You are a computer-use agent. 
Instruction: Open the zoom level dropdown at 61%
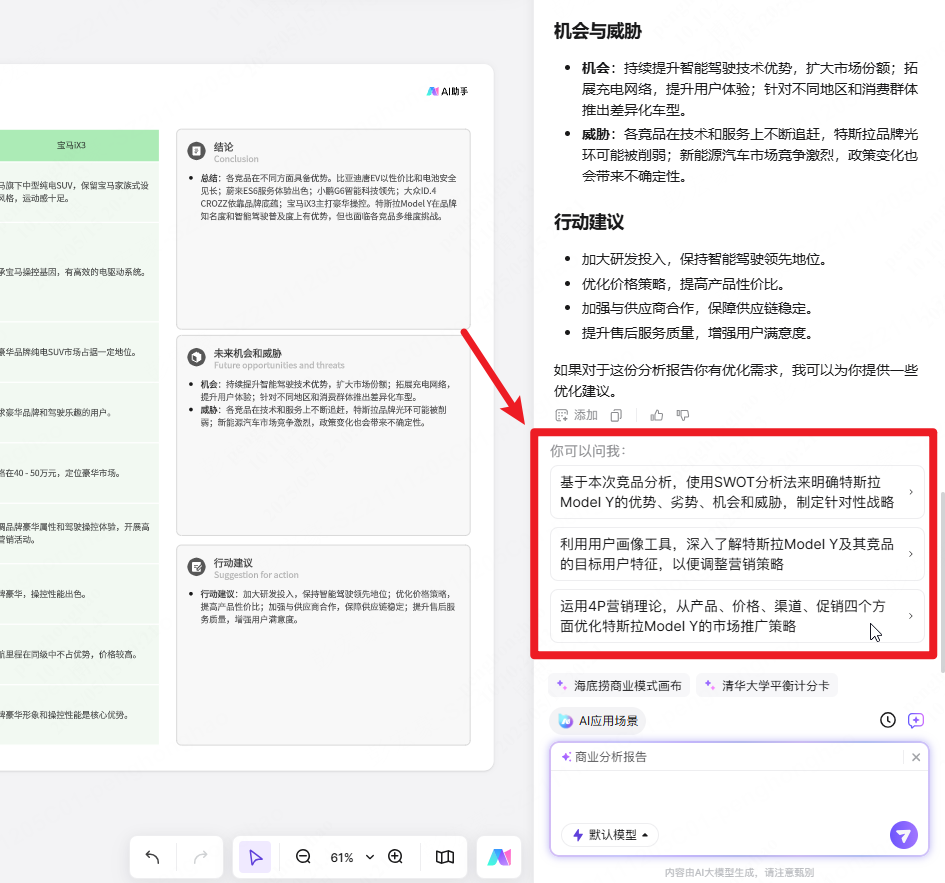click(x=370, y=857)
